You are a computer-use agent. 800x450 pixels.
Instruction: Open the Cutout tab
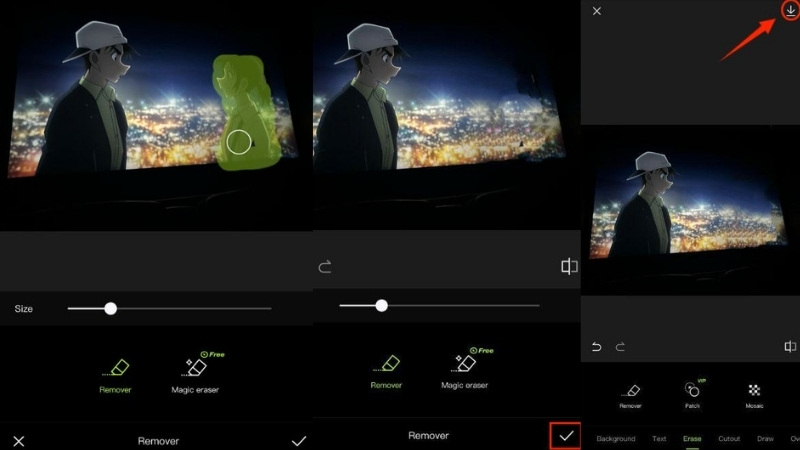click(729, 439)
